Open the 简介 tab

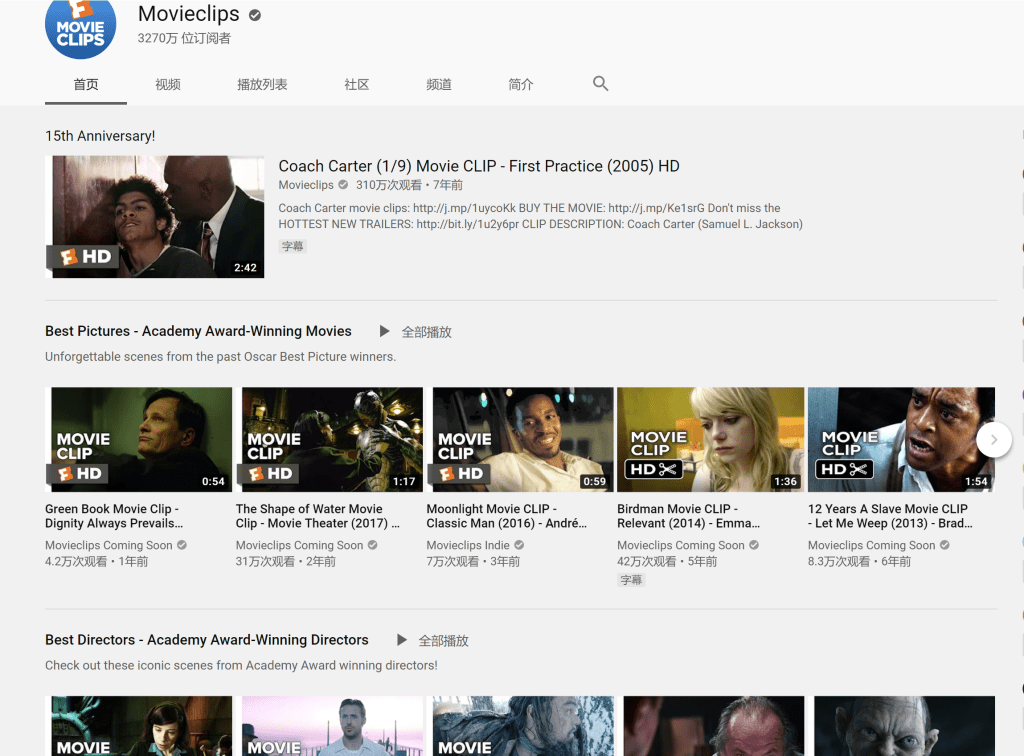(521, 85)
